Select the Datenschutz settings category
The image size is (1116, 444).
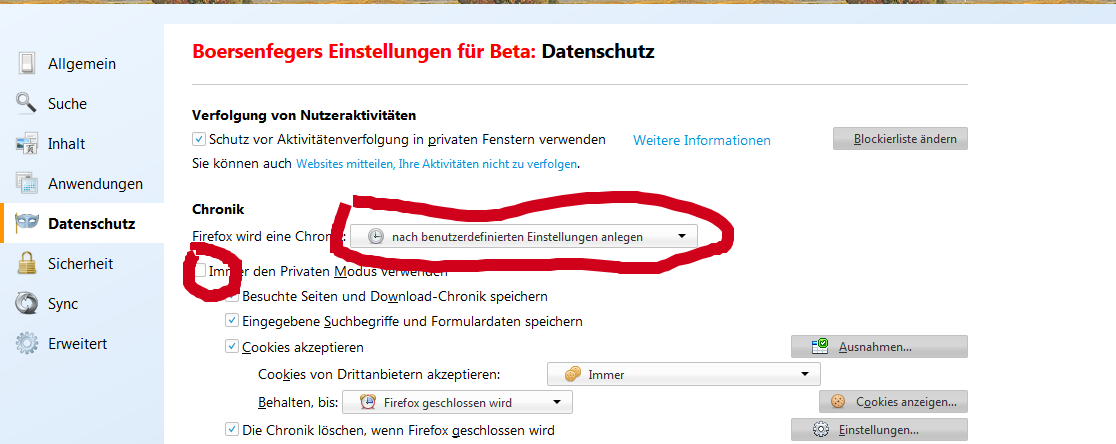82,223
